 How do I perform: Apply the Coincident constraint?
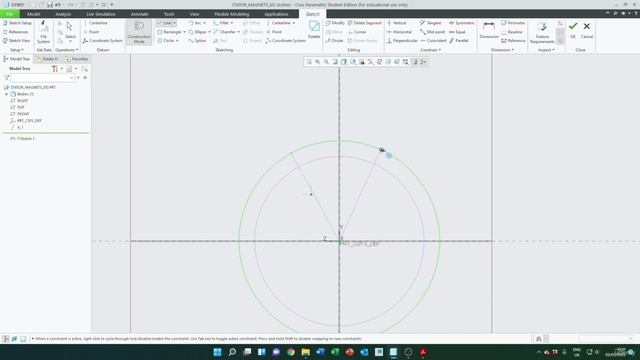(x=433, y=41)
